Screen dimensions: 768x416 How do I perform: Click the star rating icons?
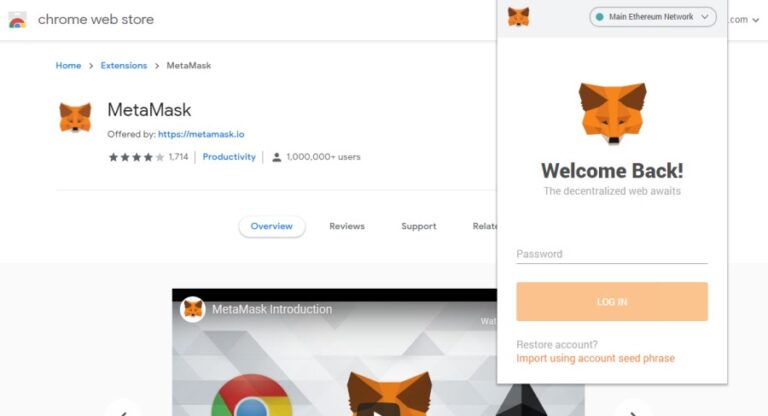(x=136, y=157)
